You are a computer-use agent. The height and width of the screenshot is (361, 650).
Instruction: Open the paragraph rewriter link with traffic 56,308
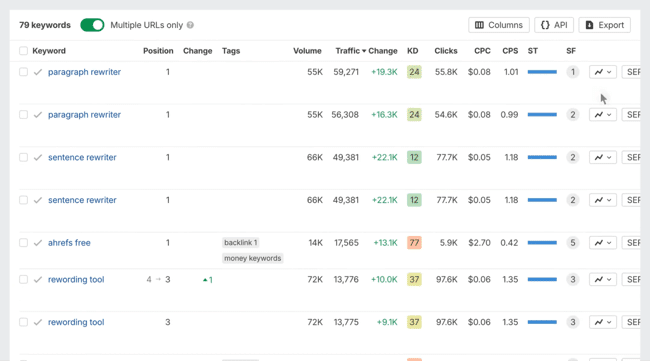coord(84,115)
